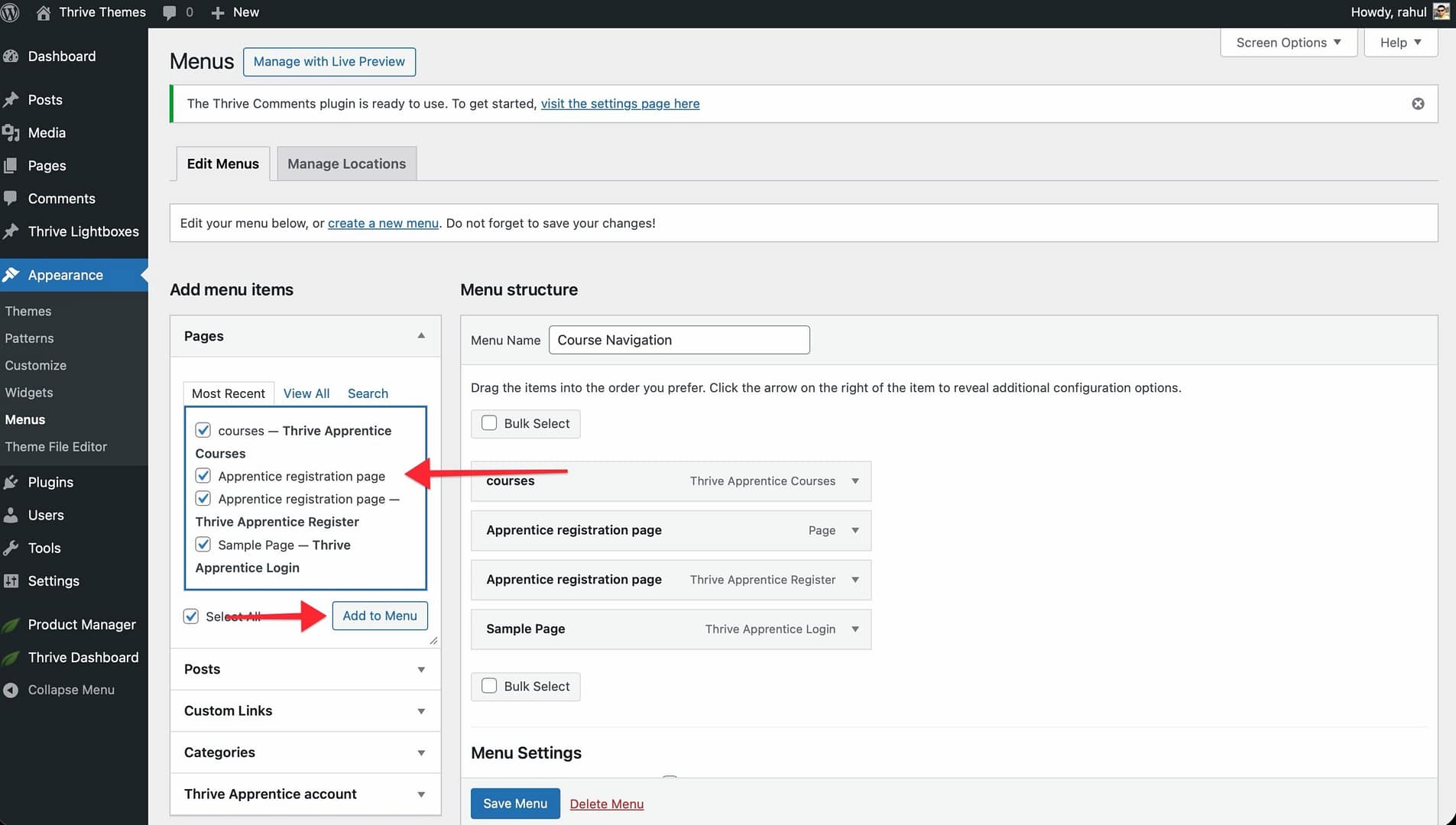Uncheck the Select All checkbox

191,616
